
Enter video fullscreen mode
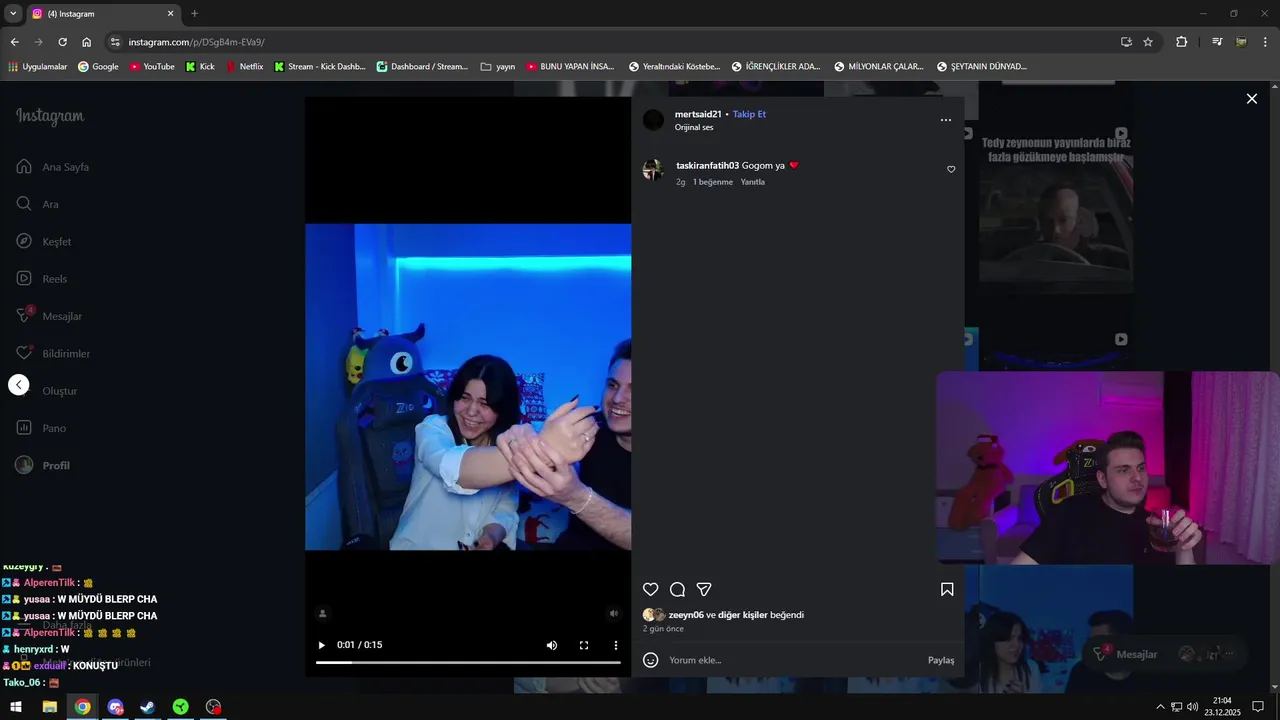[x=584, y=646]
